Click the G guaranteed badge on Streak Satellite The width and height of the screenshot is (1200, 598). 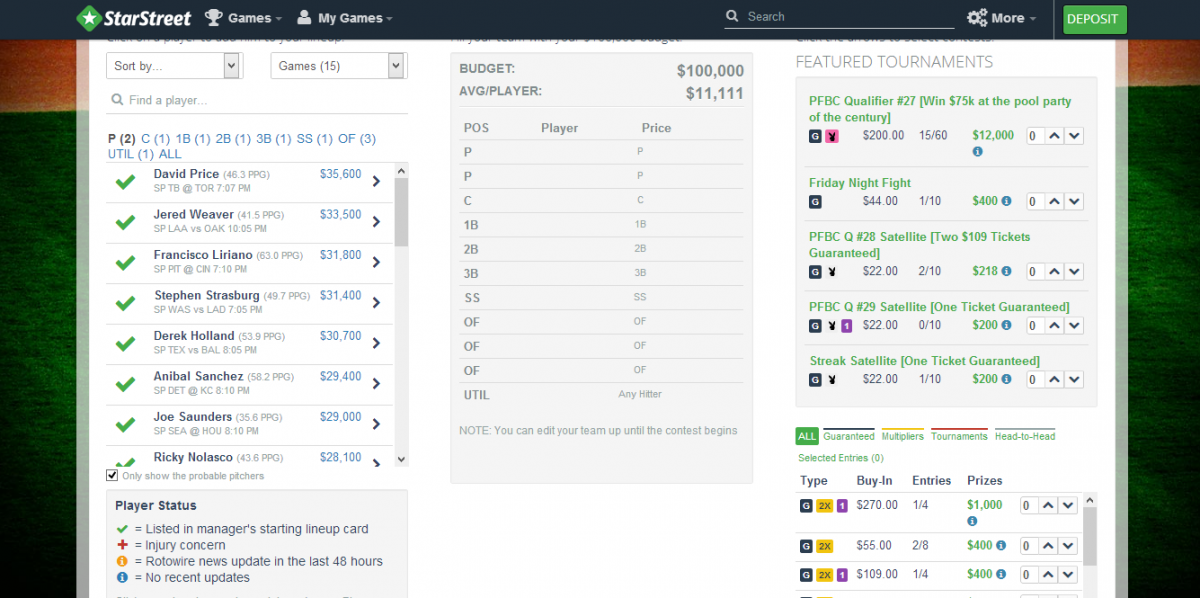(x=815, y=379)
